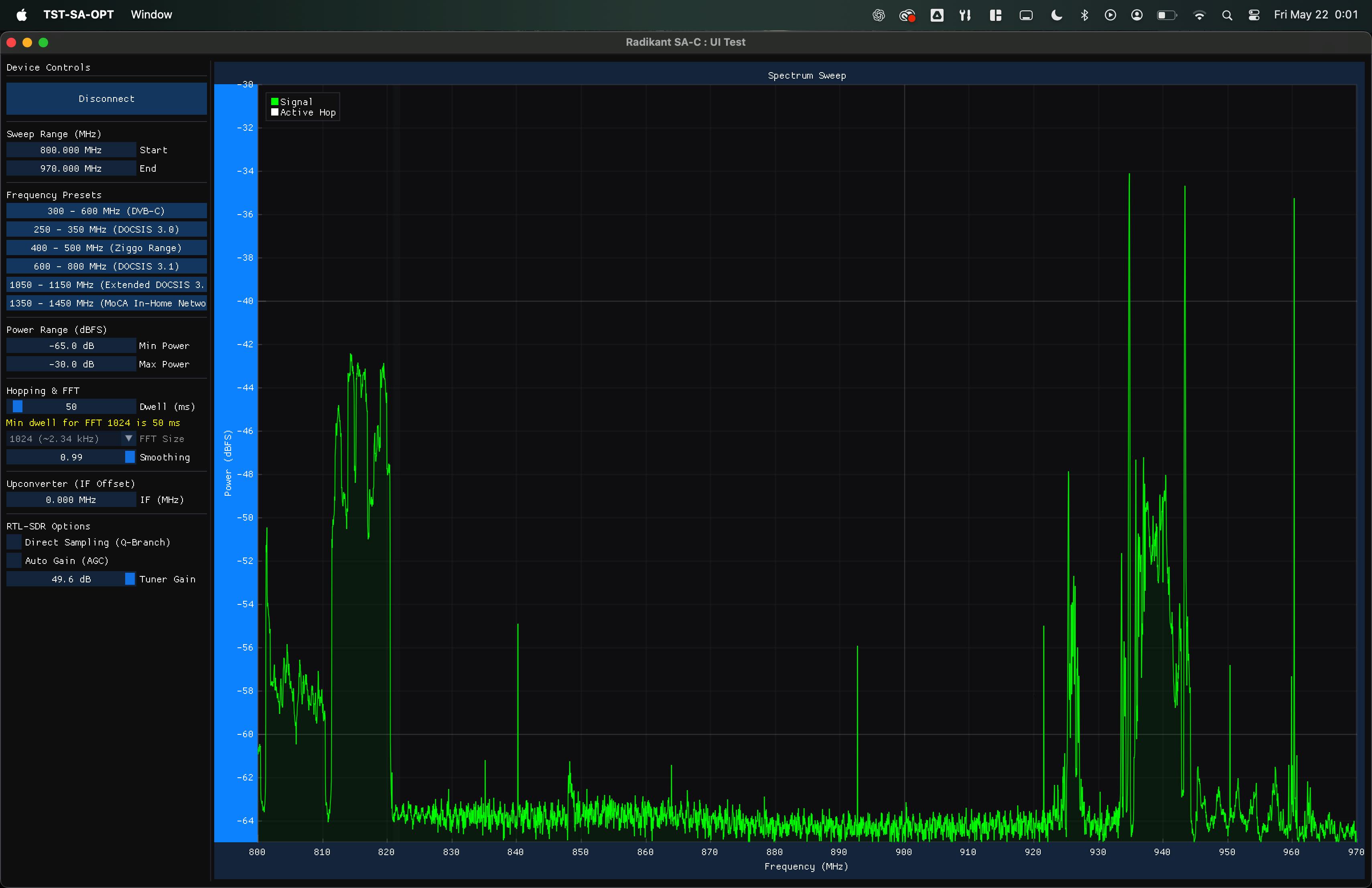1372x888 pixels.
Task: Open the Window menu
Action: [151, 14]
